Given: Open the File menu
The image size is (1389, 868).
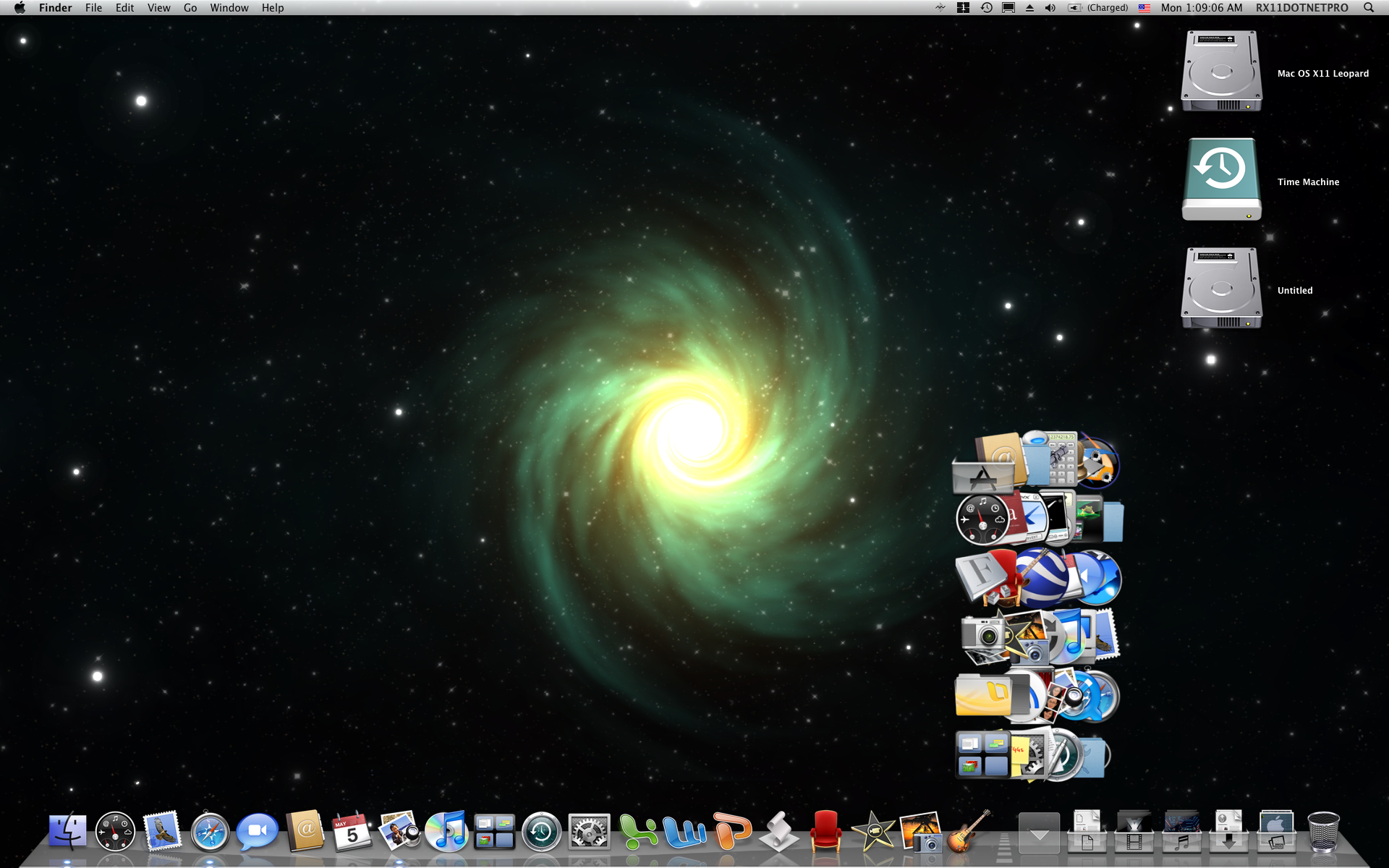Looking at the screenshot, I should pos(93,8).
